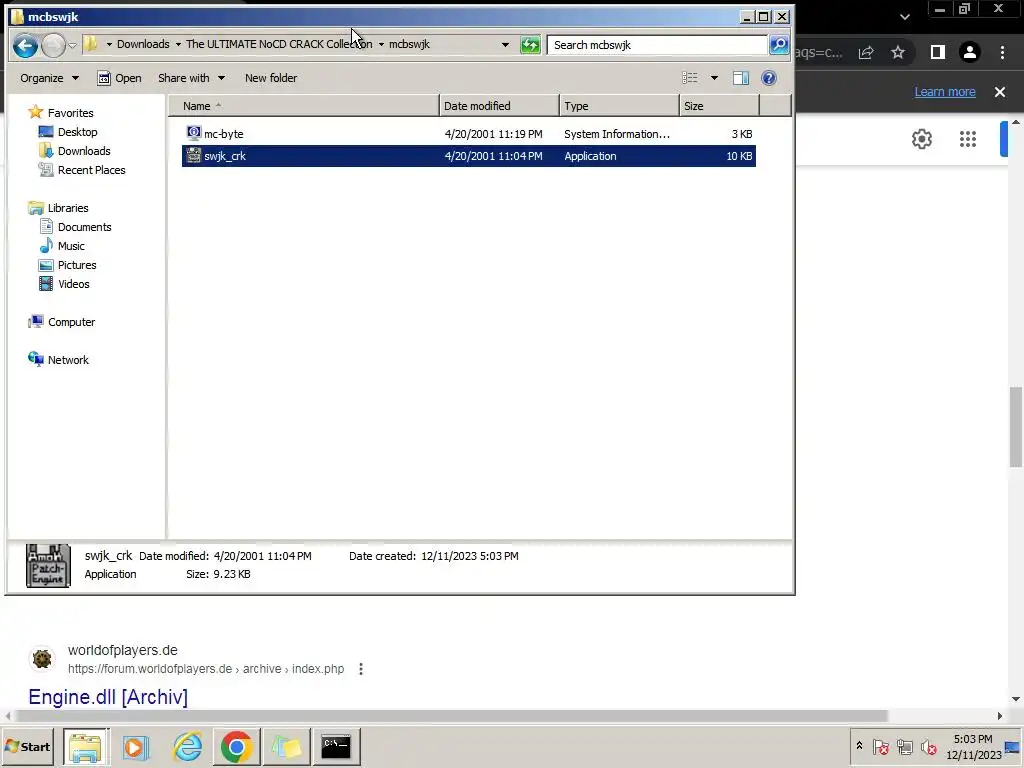Viewport: 1024px width, 768px height.
Task: Go back with the Explorer Back arrow
Action: (x=25, y=45)
